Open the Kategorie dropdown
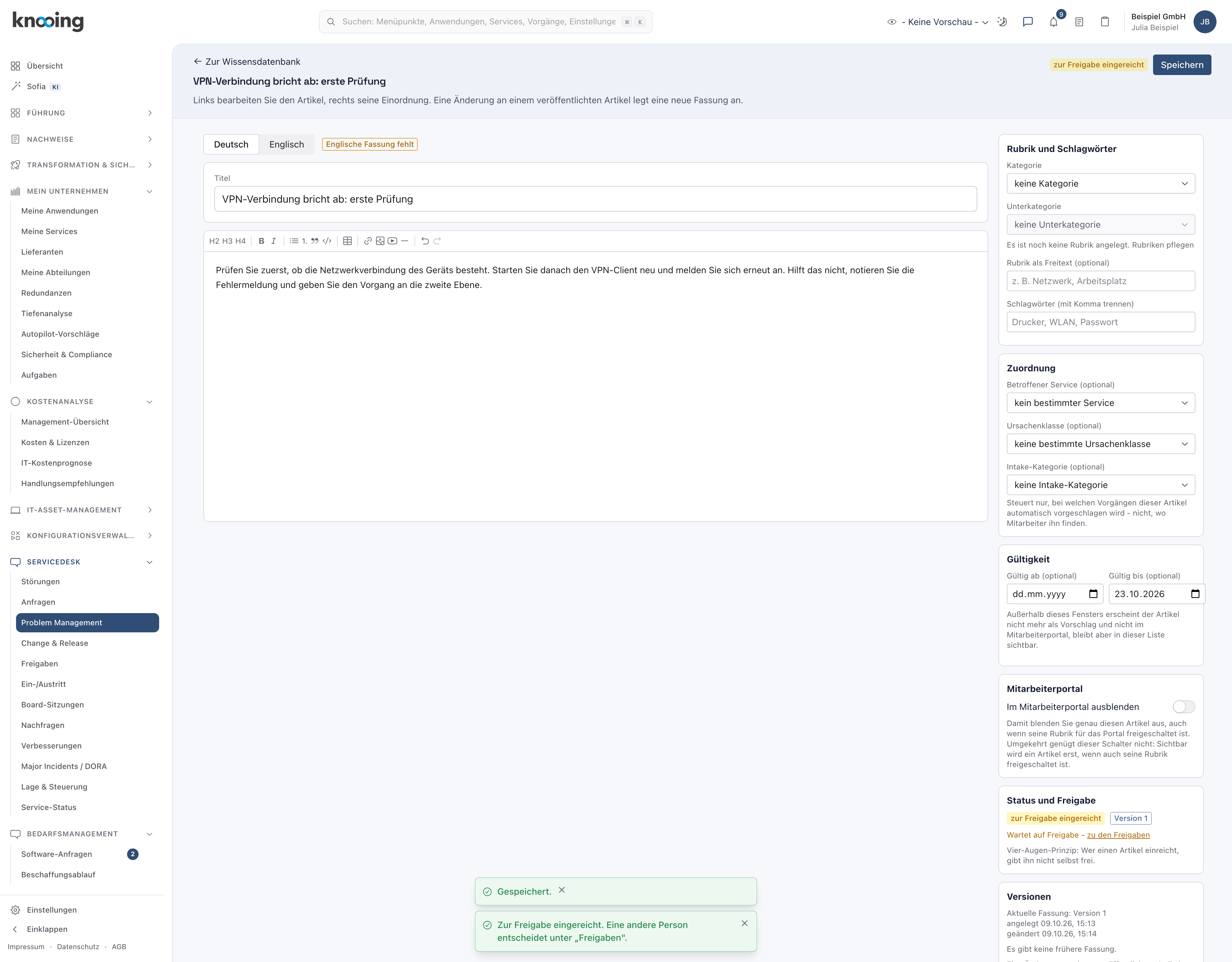This screenshot has width=1232, height=962. click(x=1100, y=183)
